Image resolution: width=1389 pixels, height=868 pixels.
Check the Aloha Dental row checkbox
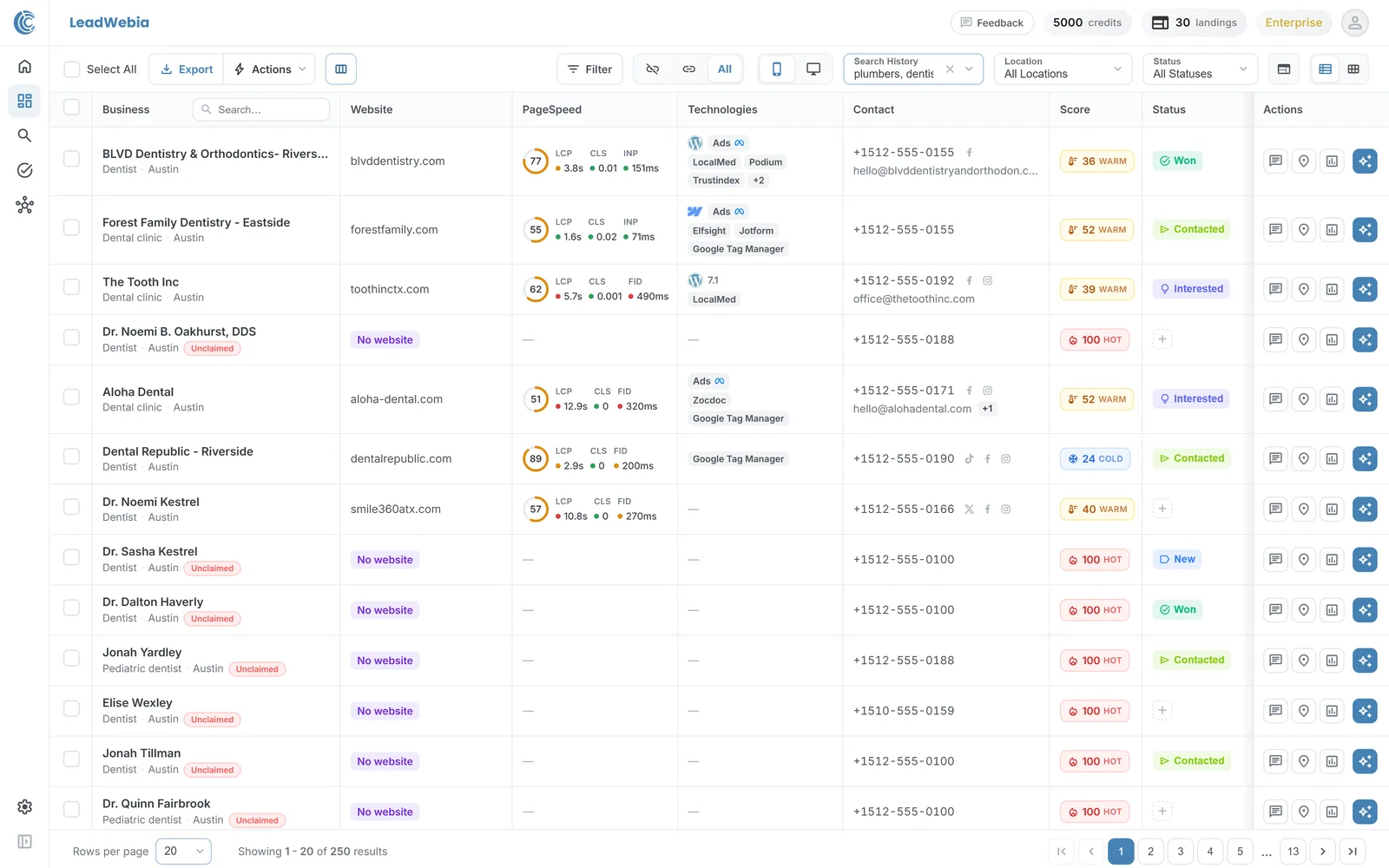pos(72,397)
